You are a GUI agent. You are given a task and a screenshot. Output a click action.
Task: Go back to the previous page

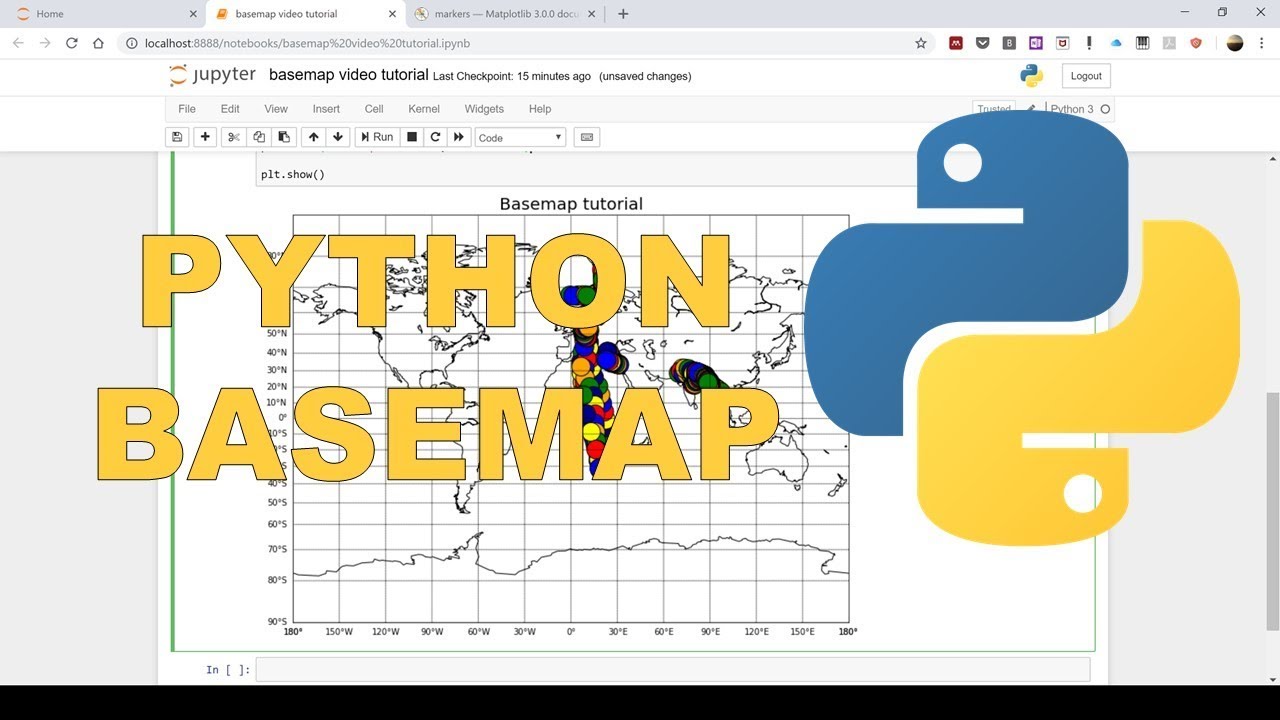point(18,43)
